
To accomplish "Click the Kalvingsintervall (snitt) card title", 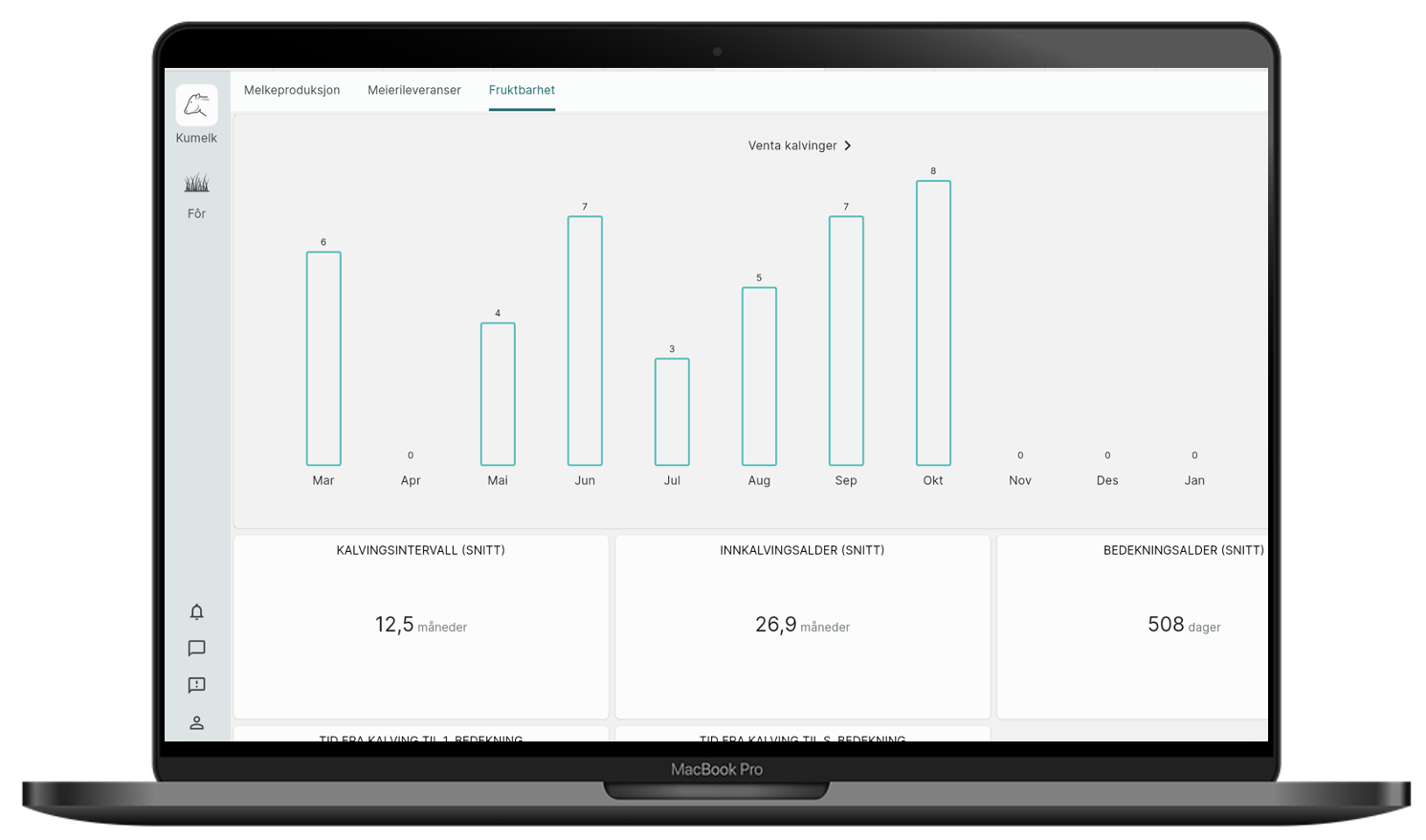I will [421, 550].
